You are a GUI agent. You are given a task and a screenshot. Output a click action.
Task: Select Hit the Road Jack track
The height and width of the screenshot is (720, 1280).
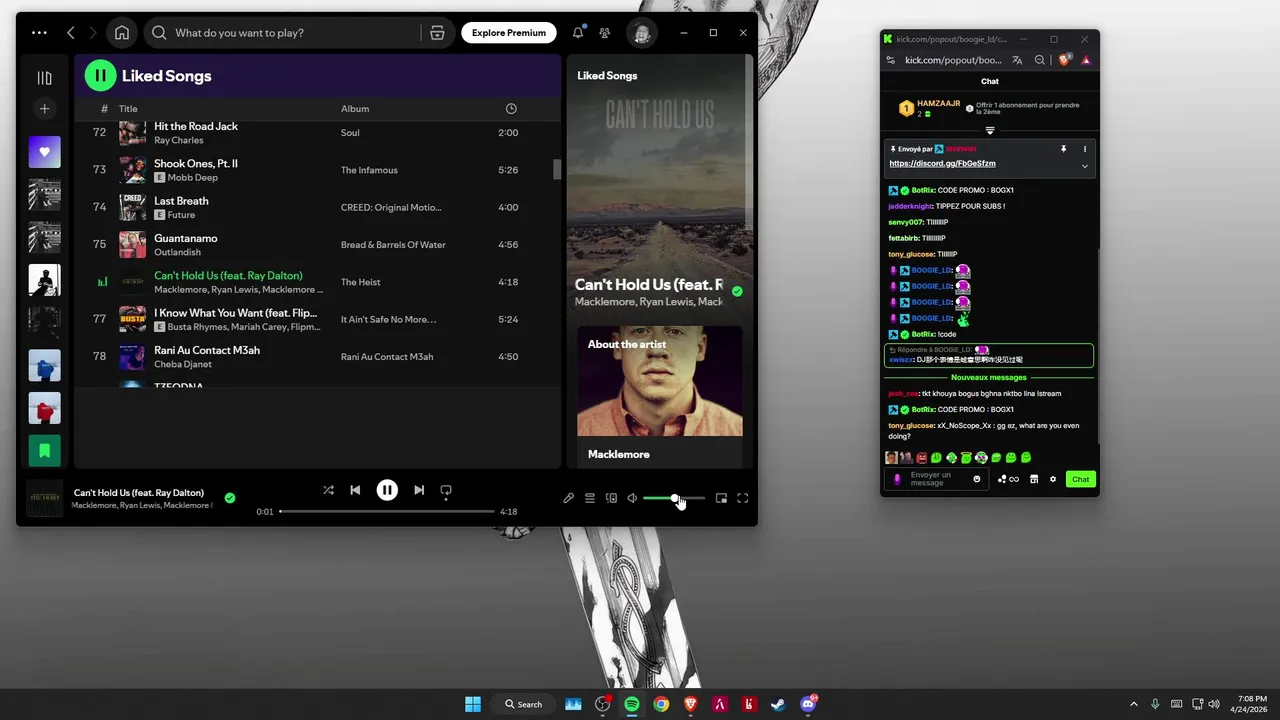point(316,133)
